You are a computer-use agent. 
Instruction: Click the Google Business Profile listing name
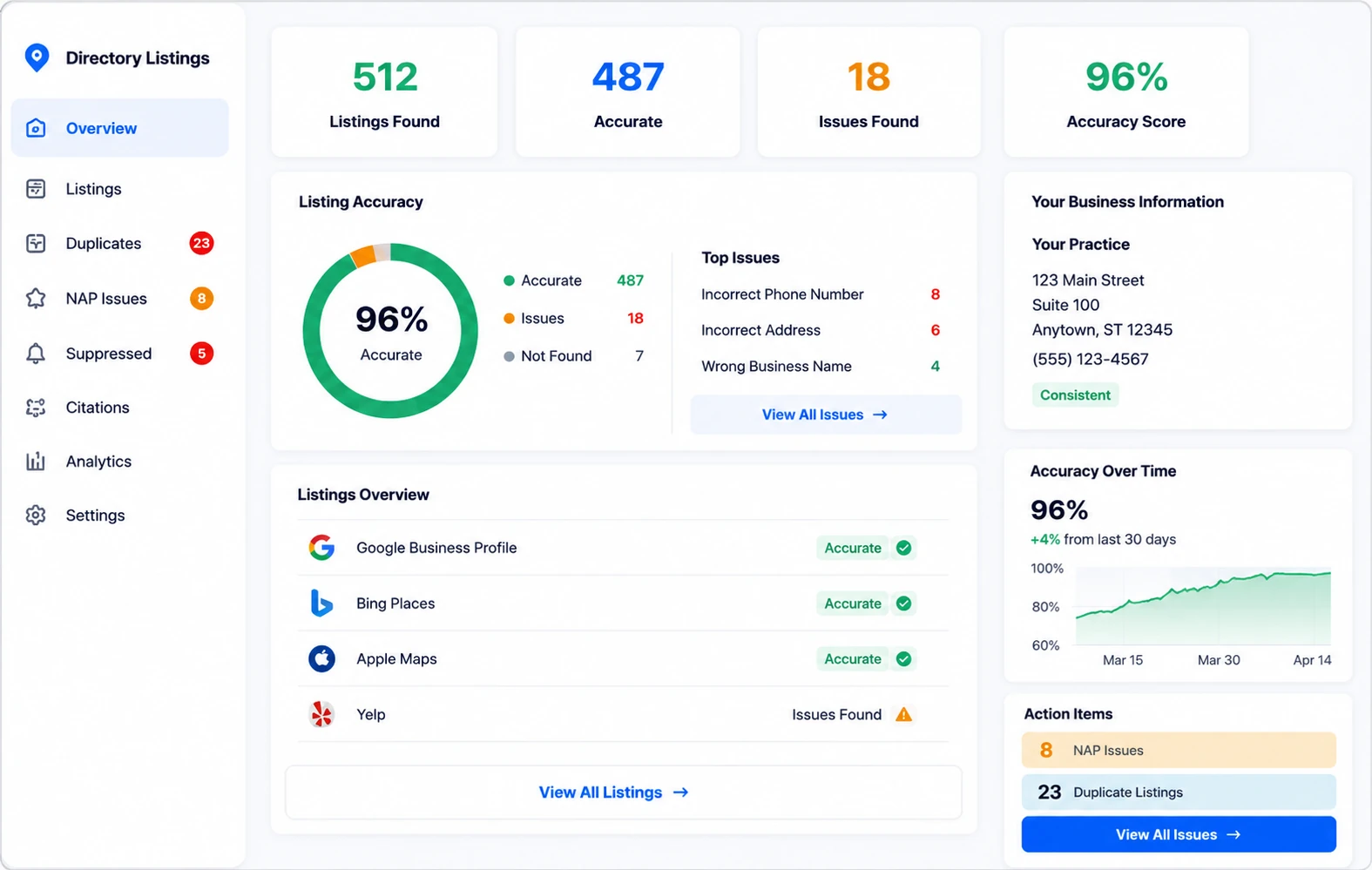click(436, 548)
